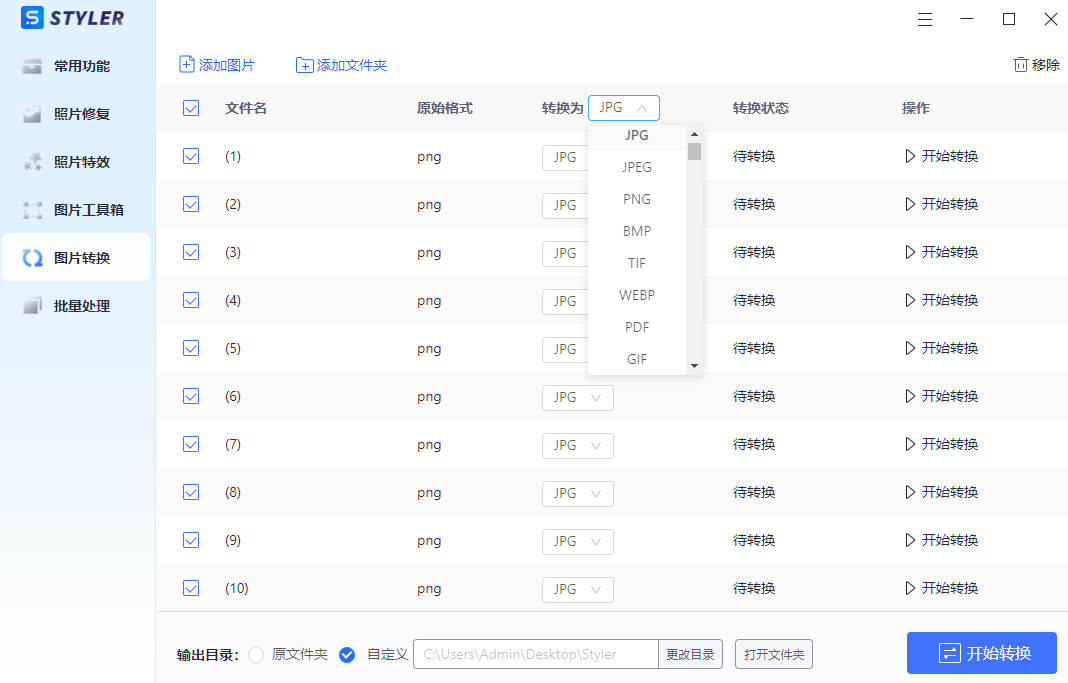The height and width of the screenshot is (683, 1068).
Task: Click the Styler logo icon
Action: (32, 18)
